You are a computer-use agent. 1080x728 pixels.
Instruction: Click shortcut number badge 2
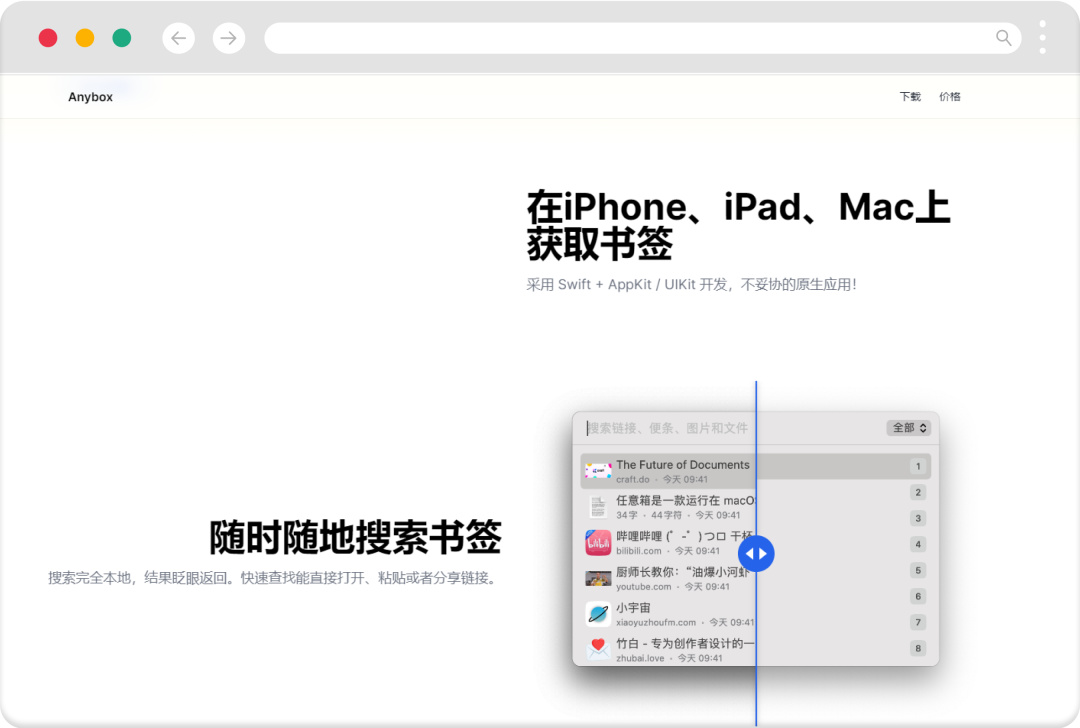(917, 492)
